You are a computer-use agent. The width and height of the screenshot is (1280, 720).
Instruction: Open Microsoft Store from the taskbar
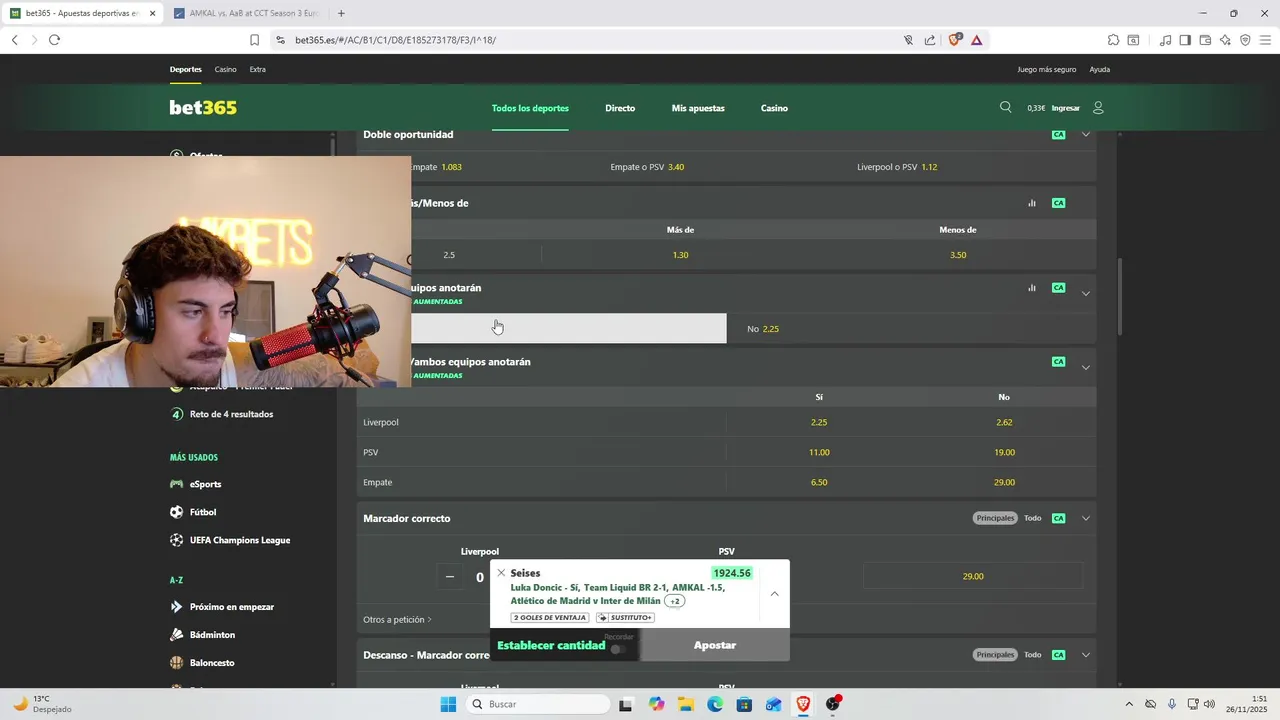[744, 704]
